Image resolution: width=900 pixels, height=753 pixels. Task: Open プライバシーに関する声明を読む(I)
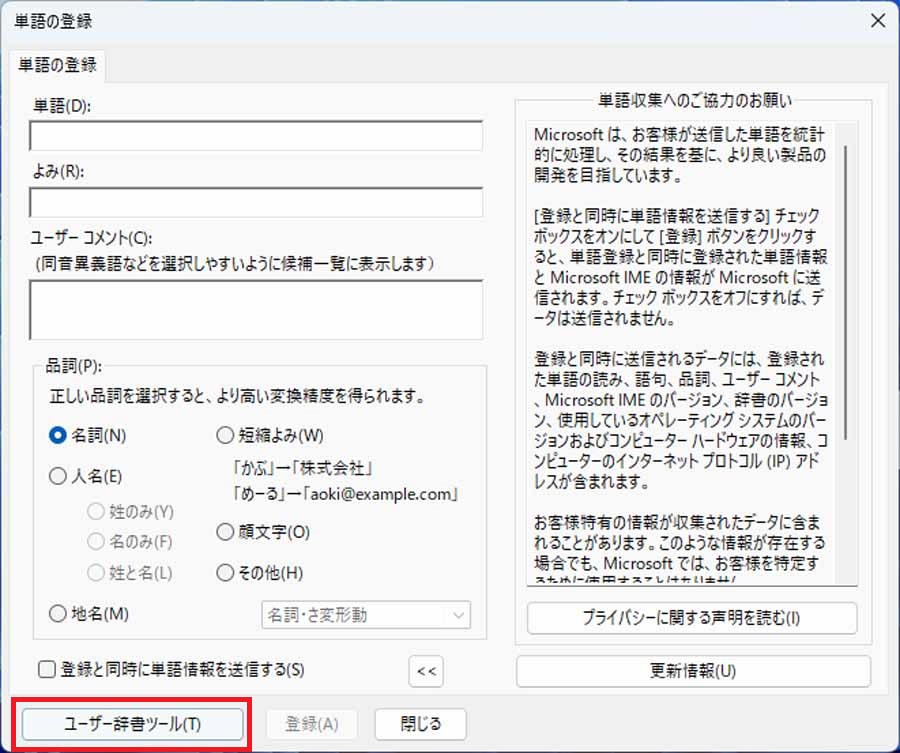(692, 618)
